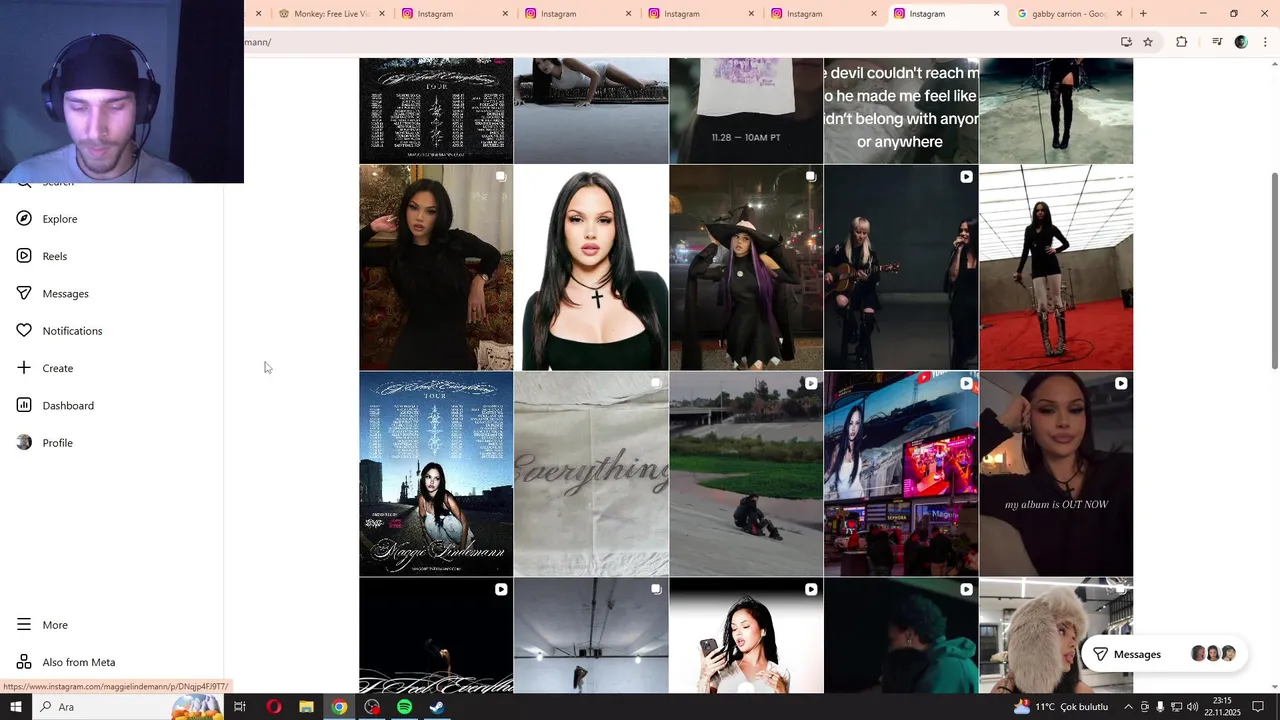Open the Windows notification center icon
Image resolution: width=1280 pixels, height=720 pixels.
[1258, 707]
